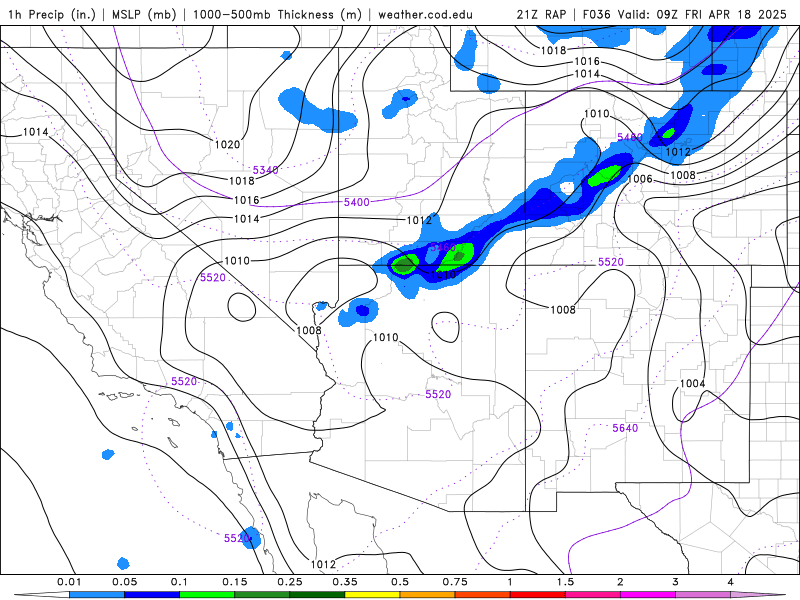This screenshot has width=800, height=600.
Task: Click the legend value 4
Action: pos(731,582)
